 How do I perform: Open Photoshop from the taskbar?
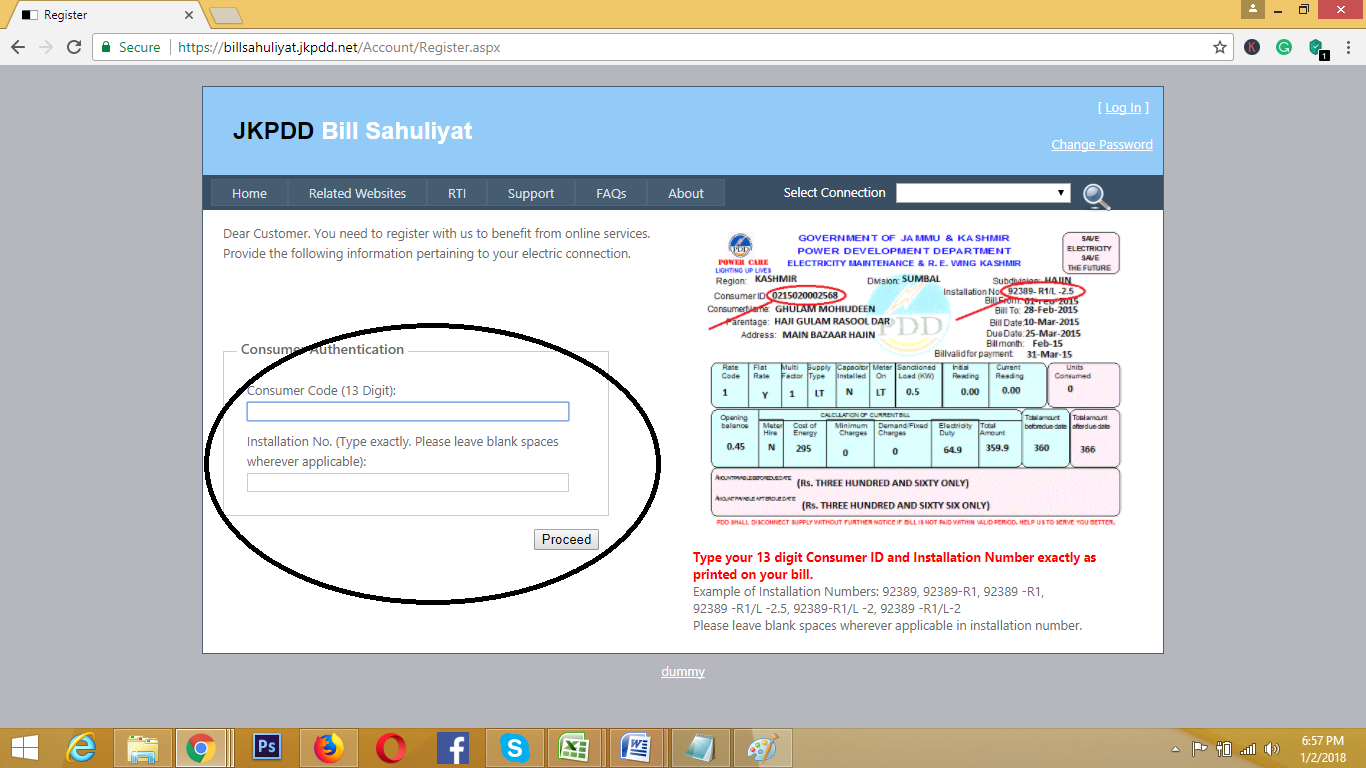pos(266,748)
